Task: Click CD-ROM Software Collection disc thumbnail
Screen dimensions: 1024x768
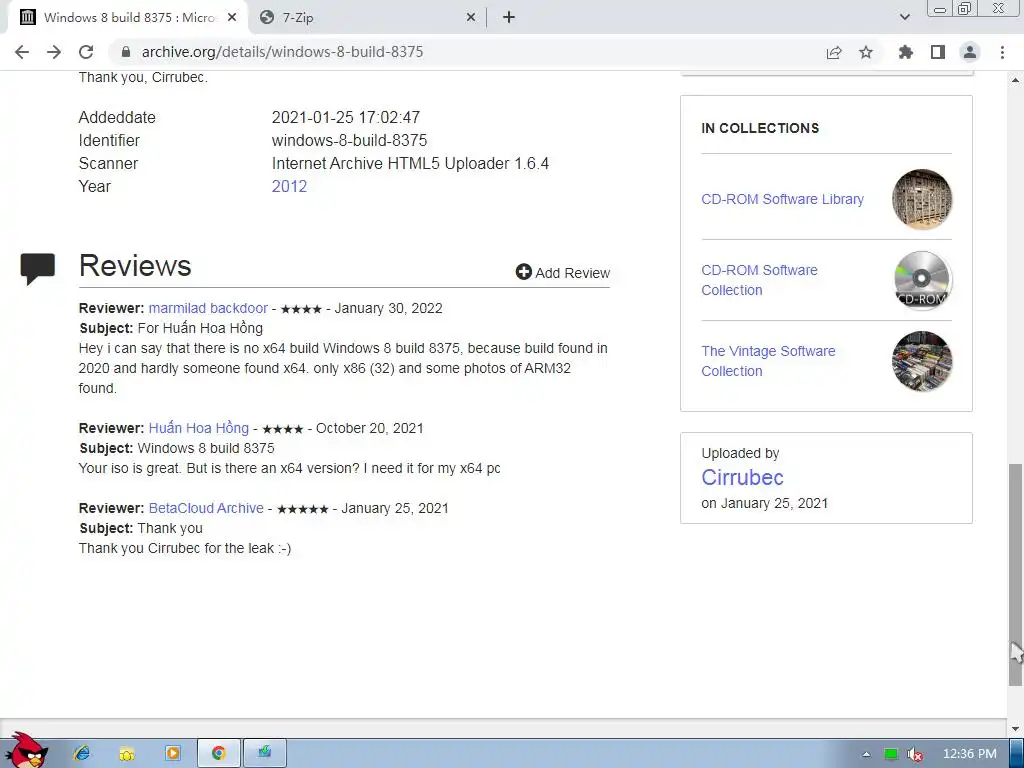Action: [x=921, y=280]
